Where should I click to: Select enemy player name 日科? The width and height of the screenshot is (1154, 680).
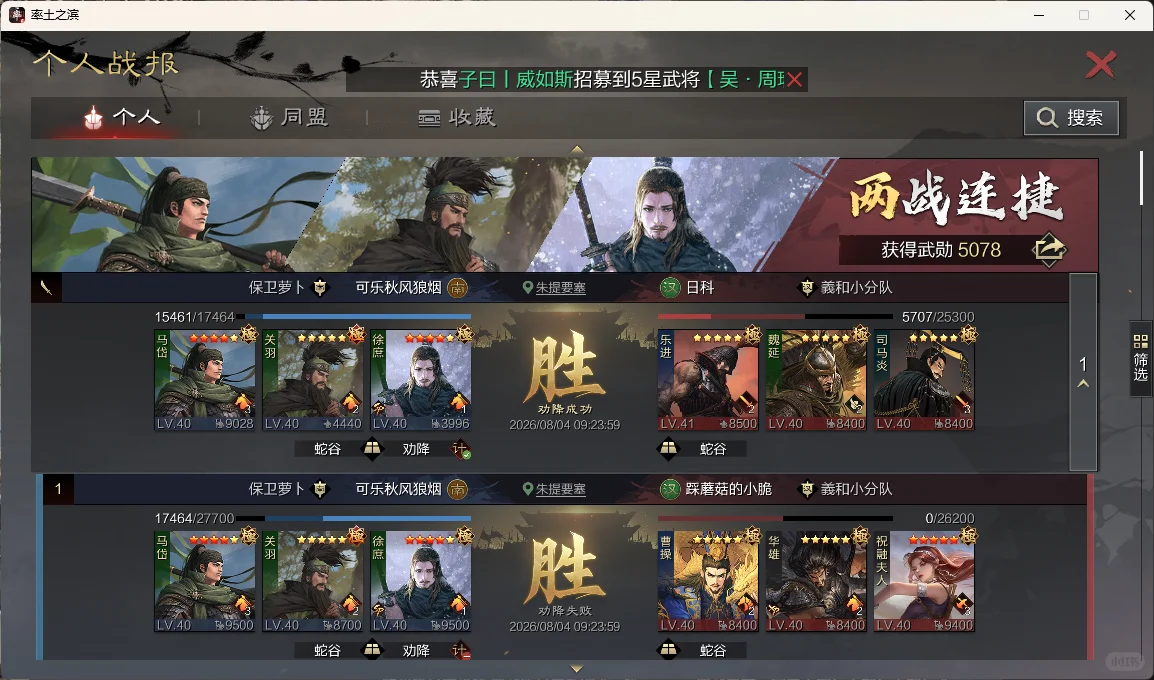coord(700,288)
